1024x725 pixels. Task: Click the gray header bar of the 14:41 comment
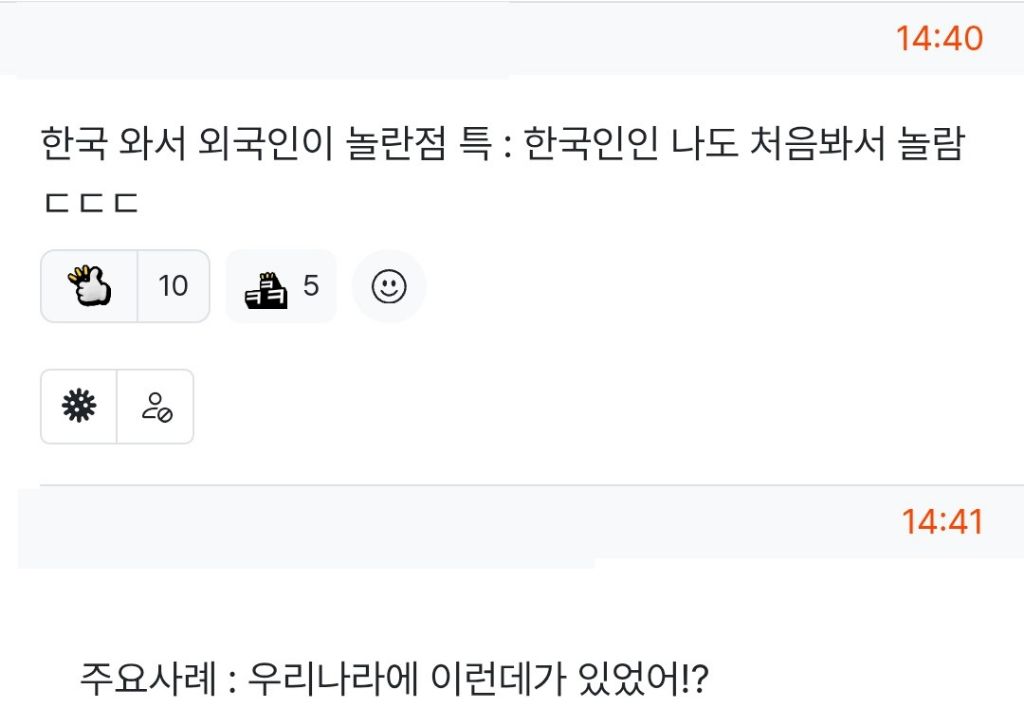450,522
